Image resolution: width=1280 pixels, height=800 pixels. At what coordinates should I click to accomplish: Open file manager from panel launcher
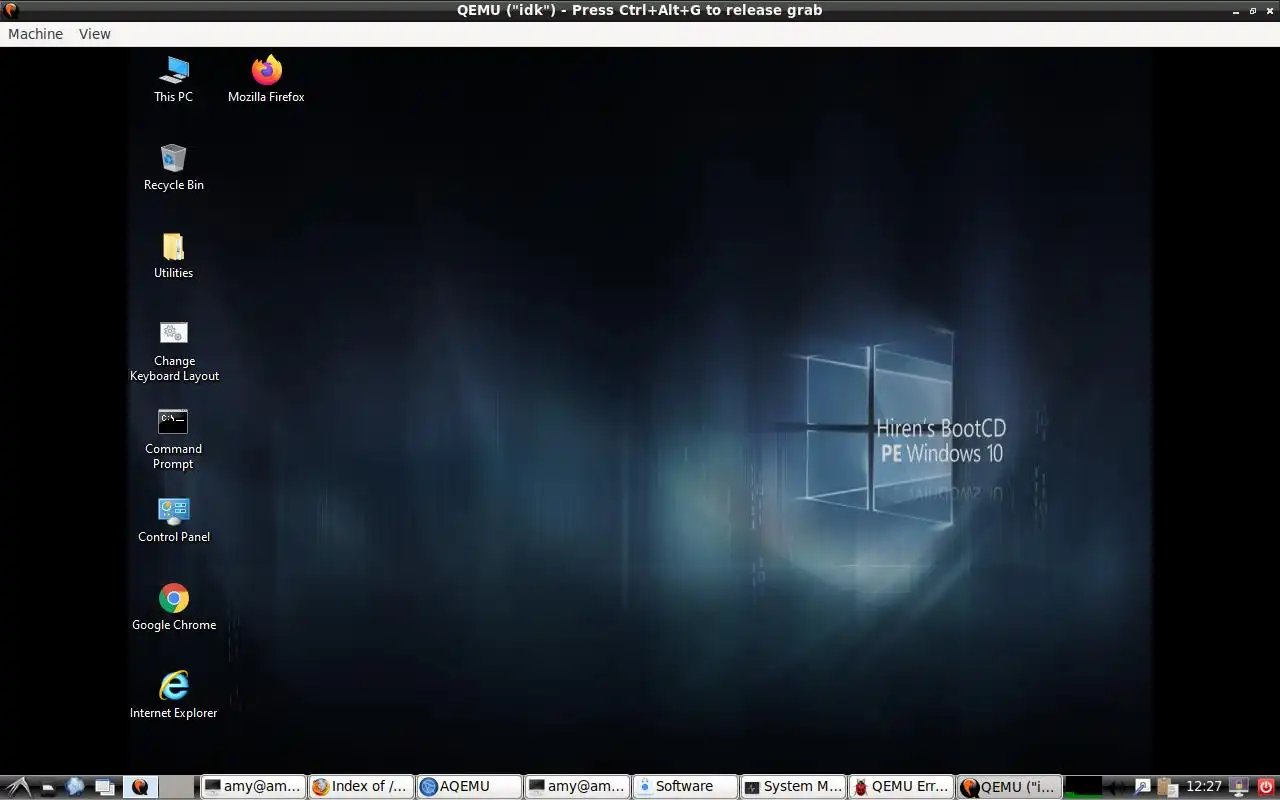click(x=47, y=787)
